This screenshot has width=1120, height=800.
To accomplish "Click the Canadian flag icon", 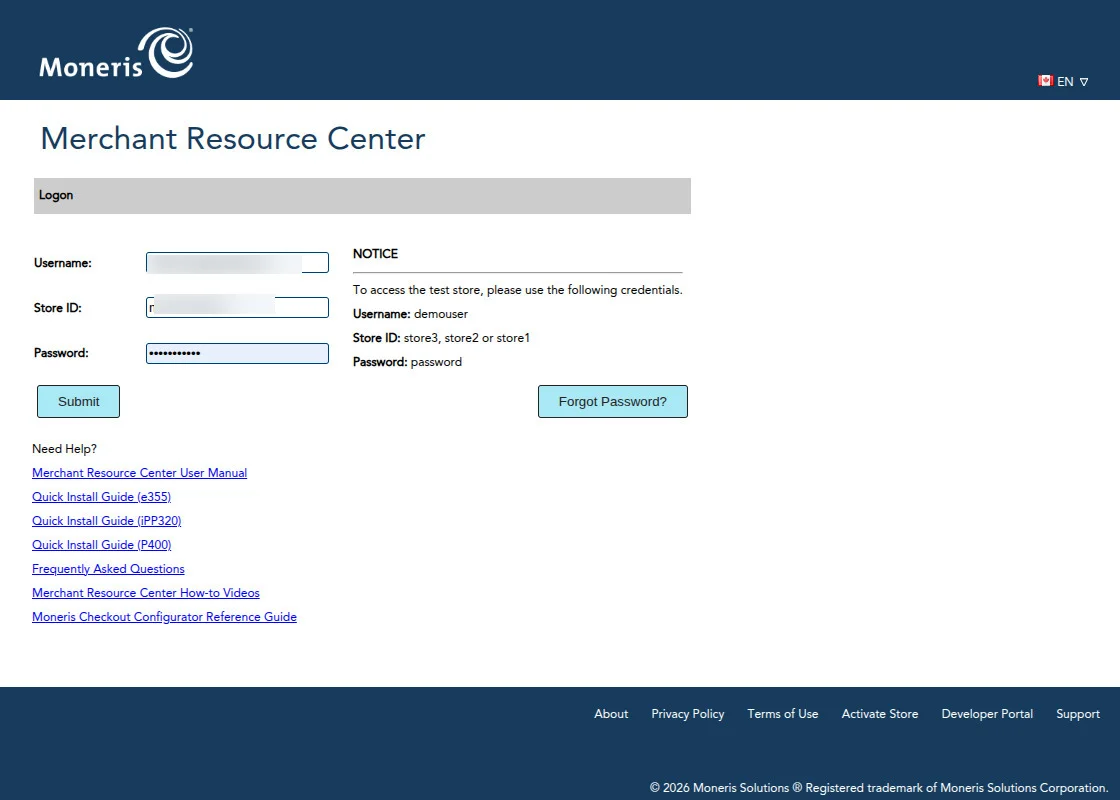I will coord(1045,81).
